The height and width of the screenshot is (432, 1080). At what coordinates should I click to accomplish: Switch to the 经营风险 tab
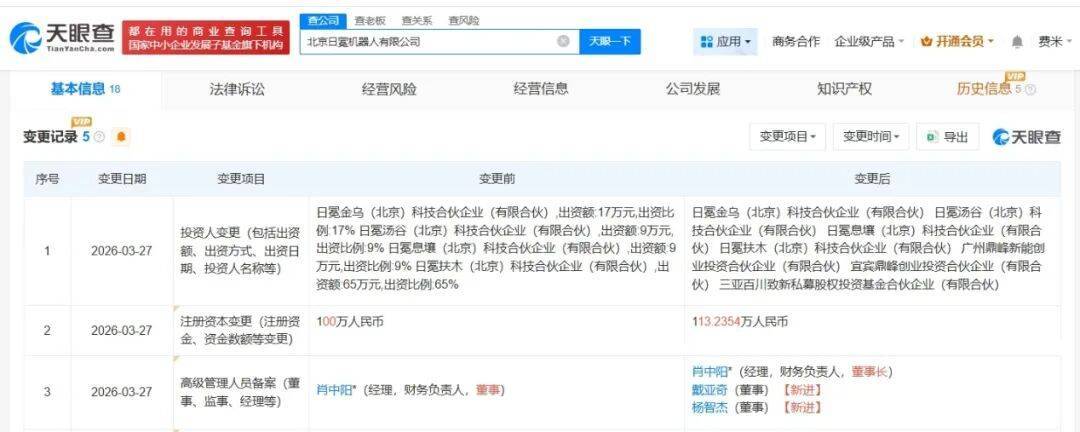389,89
